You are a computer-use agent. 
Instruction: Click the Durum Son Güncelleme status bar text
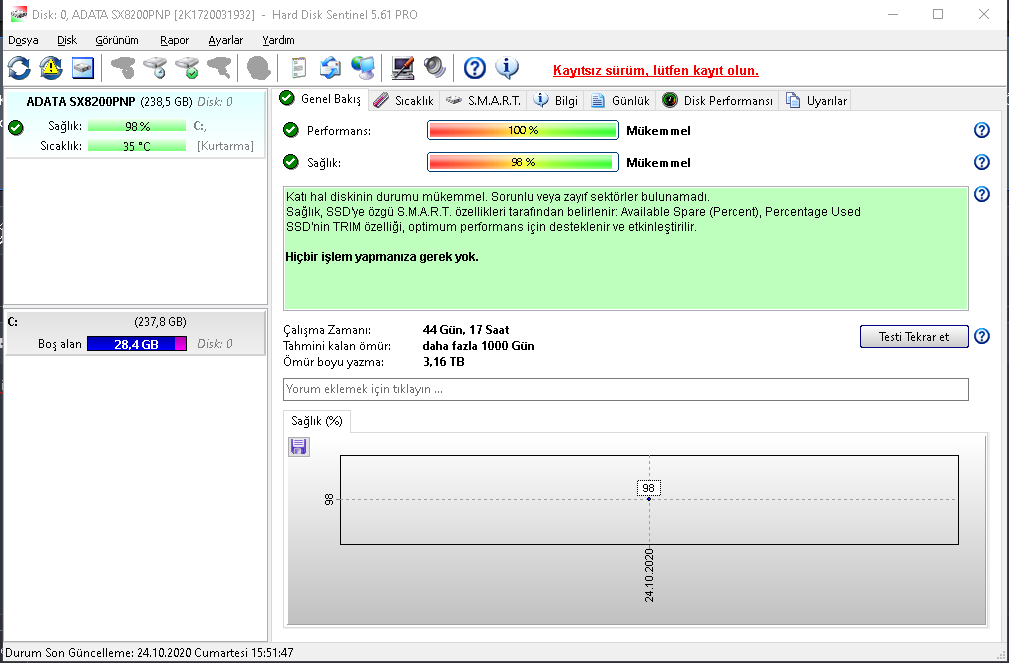click(x=149, y=653)
